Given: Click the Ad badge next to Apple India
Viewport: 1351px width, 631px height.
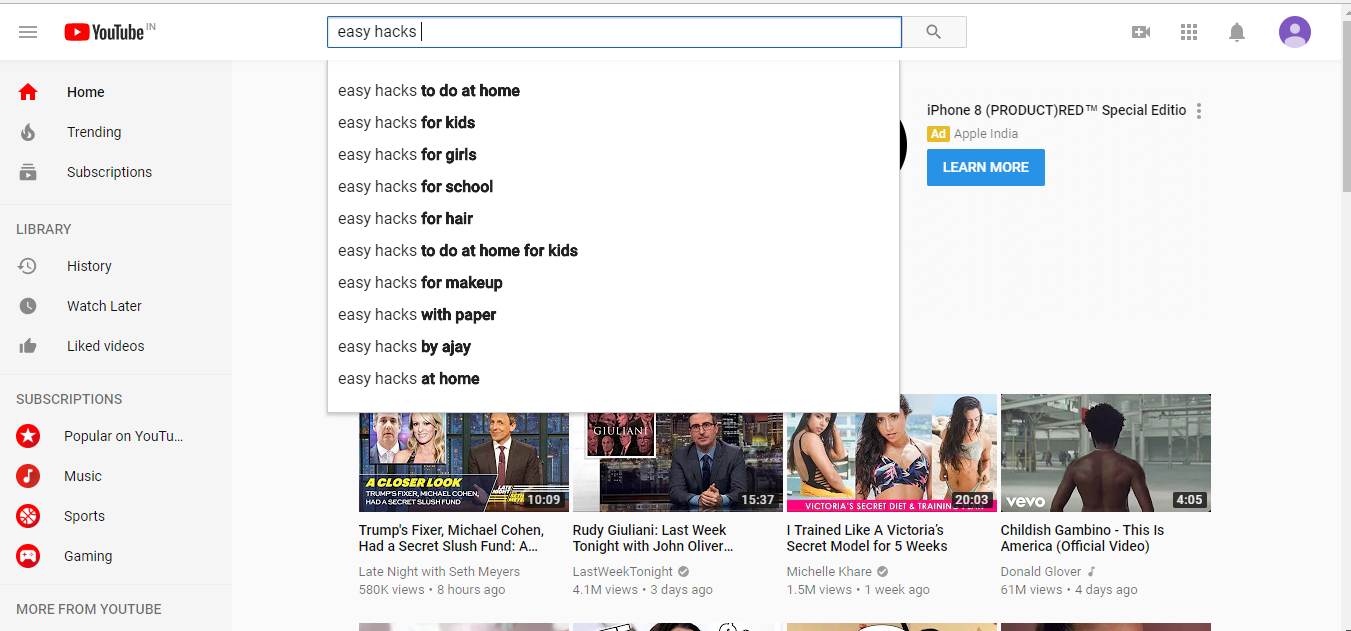Looking at the screenshot, I should tap(938, 134).
